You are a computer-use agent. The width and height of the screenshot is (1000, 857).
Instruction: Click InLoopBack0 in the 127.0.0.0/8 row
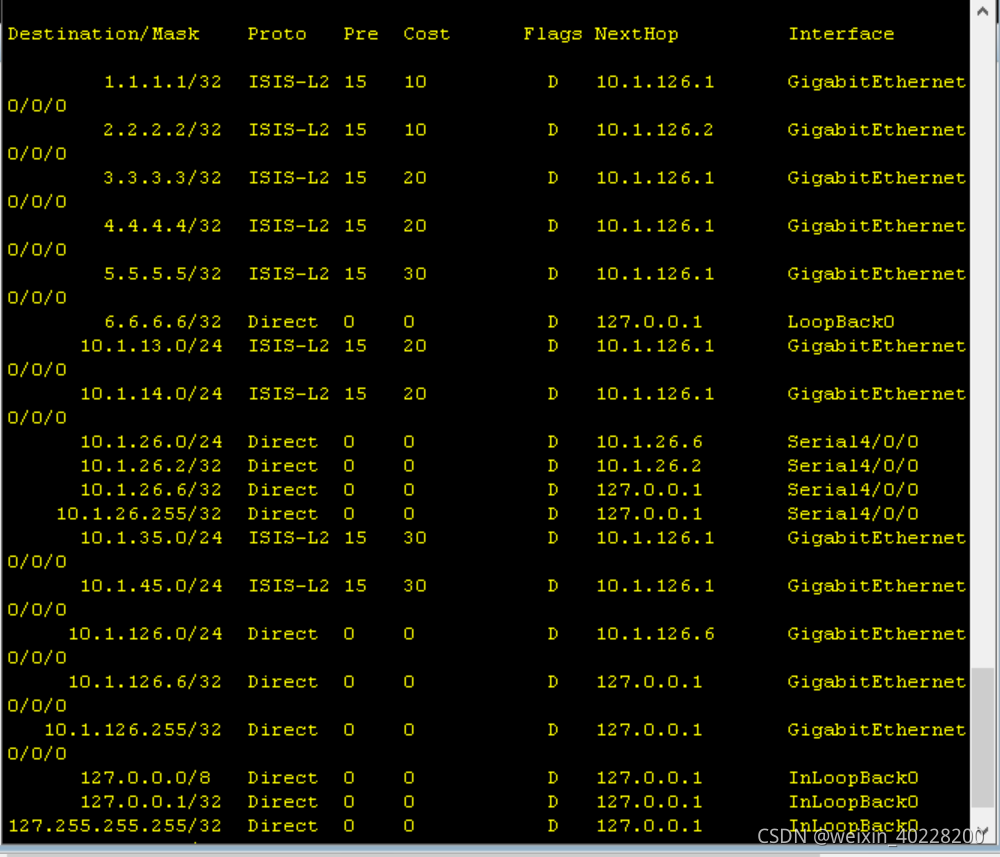[853, 777]
